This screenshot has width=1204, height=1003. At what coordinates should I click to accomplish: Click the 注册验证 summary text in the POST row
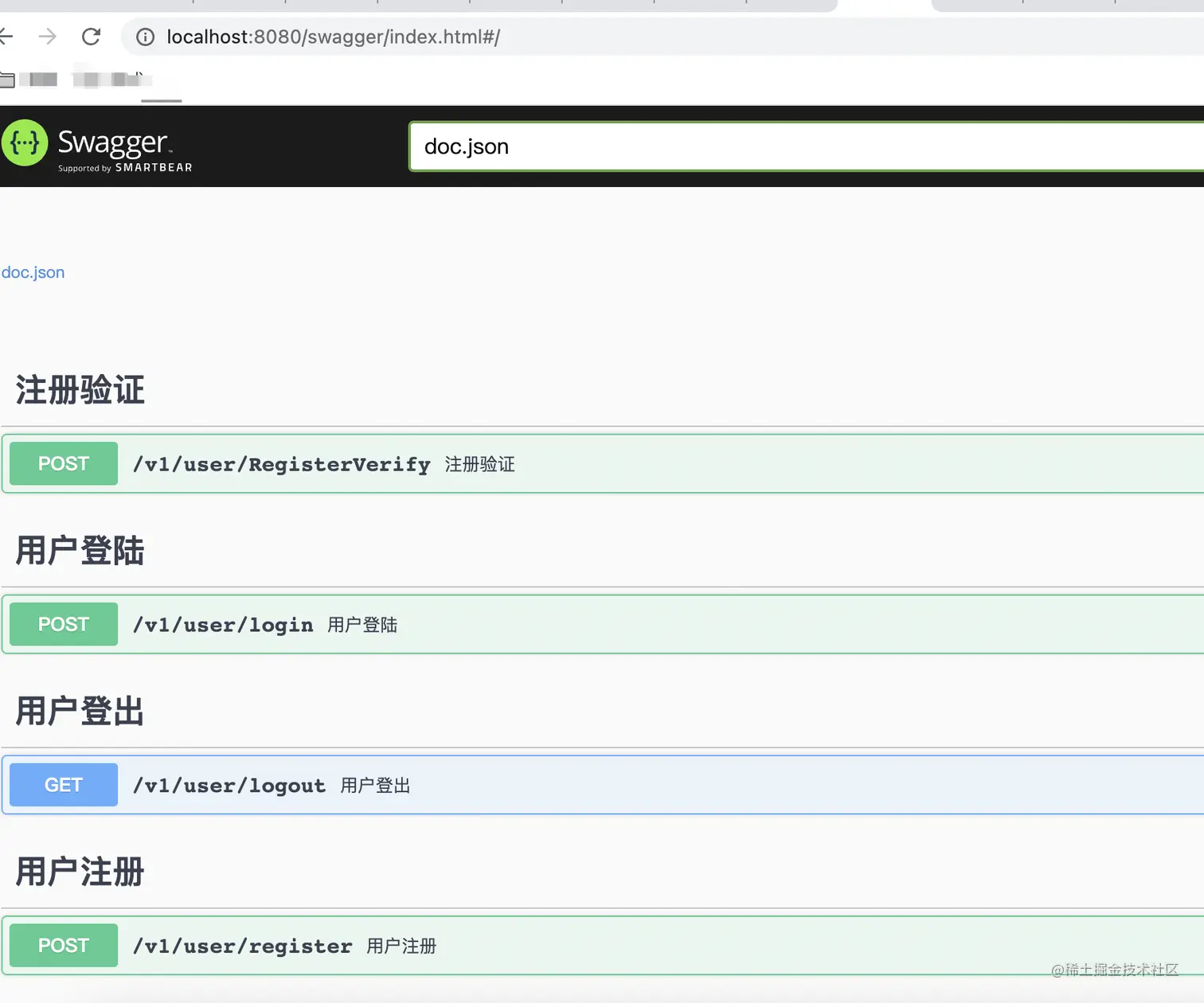[x=480, y=464]
